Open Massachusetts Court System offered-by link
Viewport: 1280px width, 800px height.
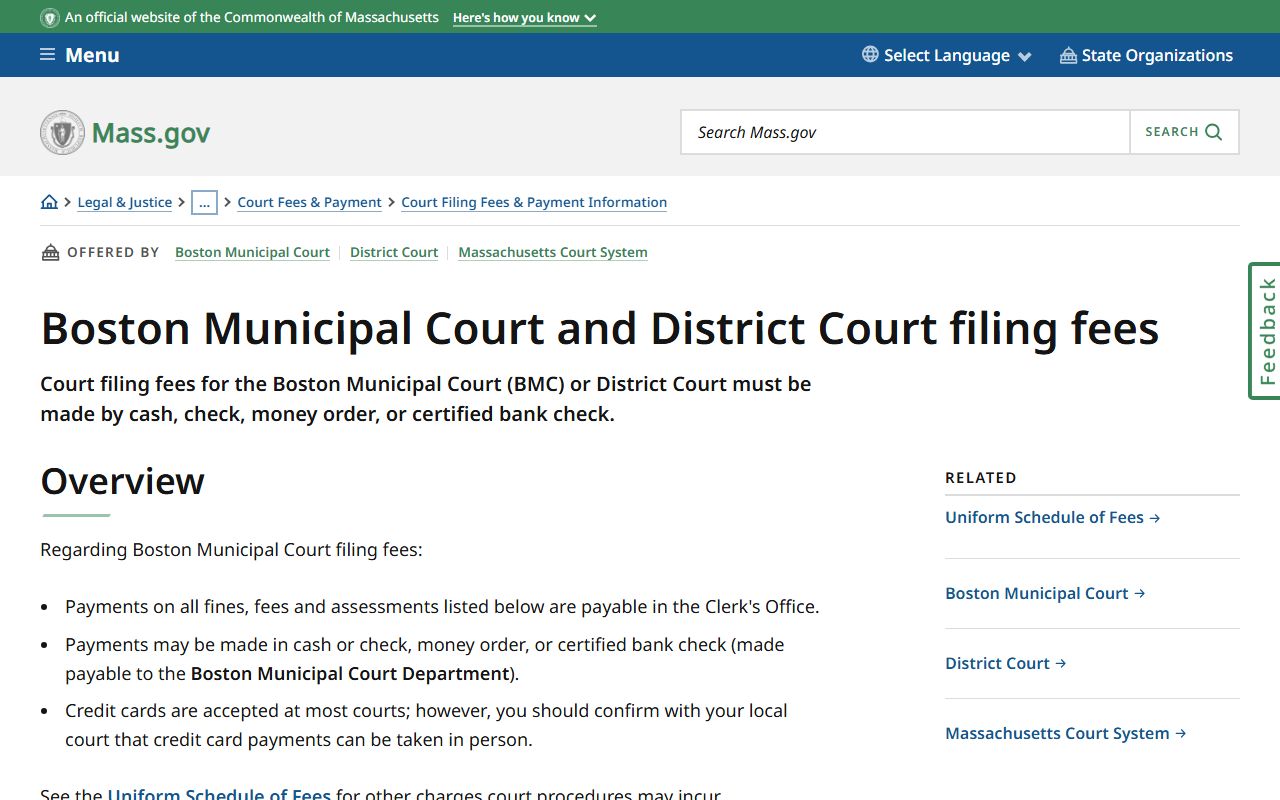pyautogui.click(x=553, y=252)
